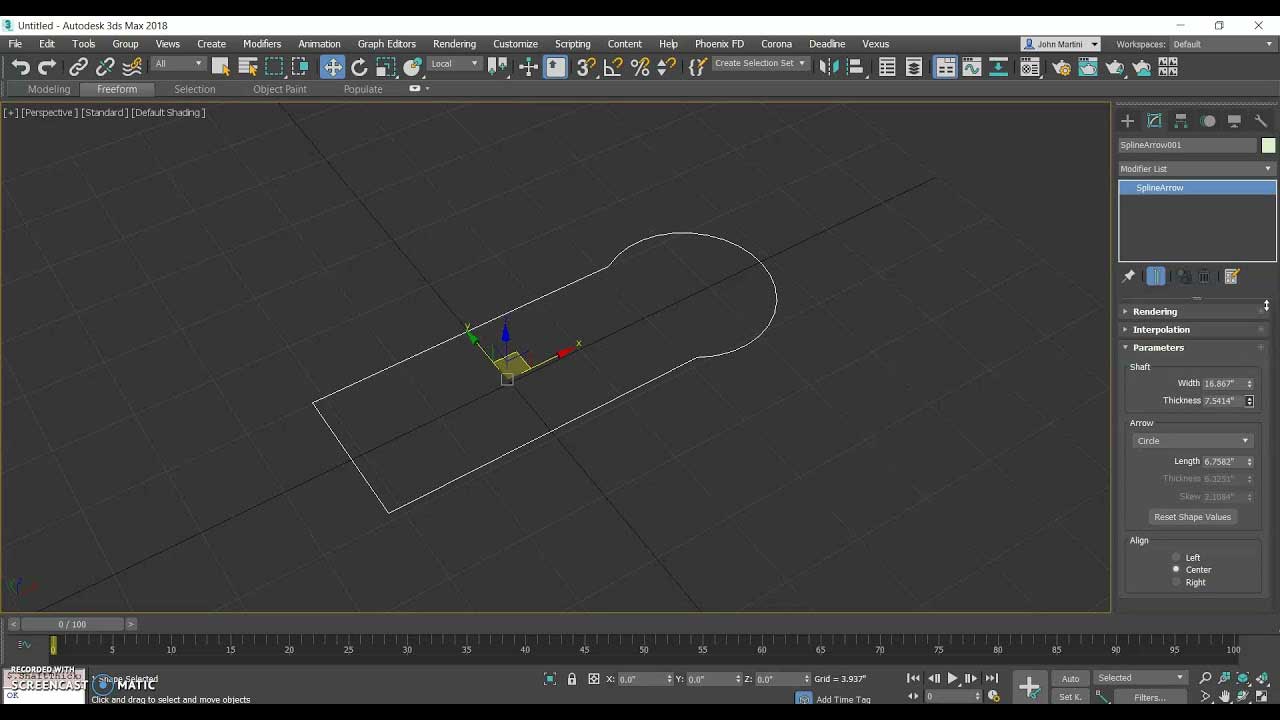Open the Circle arrow type dropdown
1280x720 pixels.
coord(1192,441)
